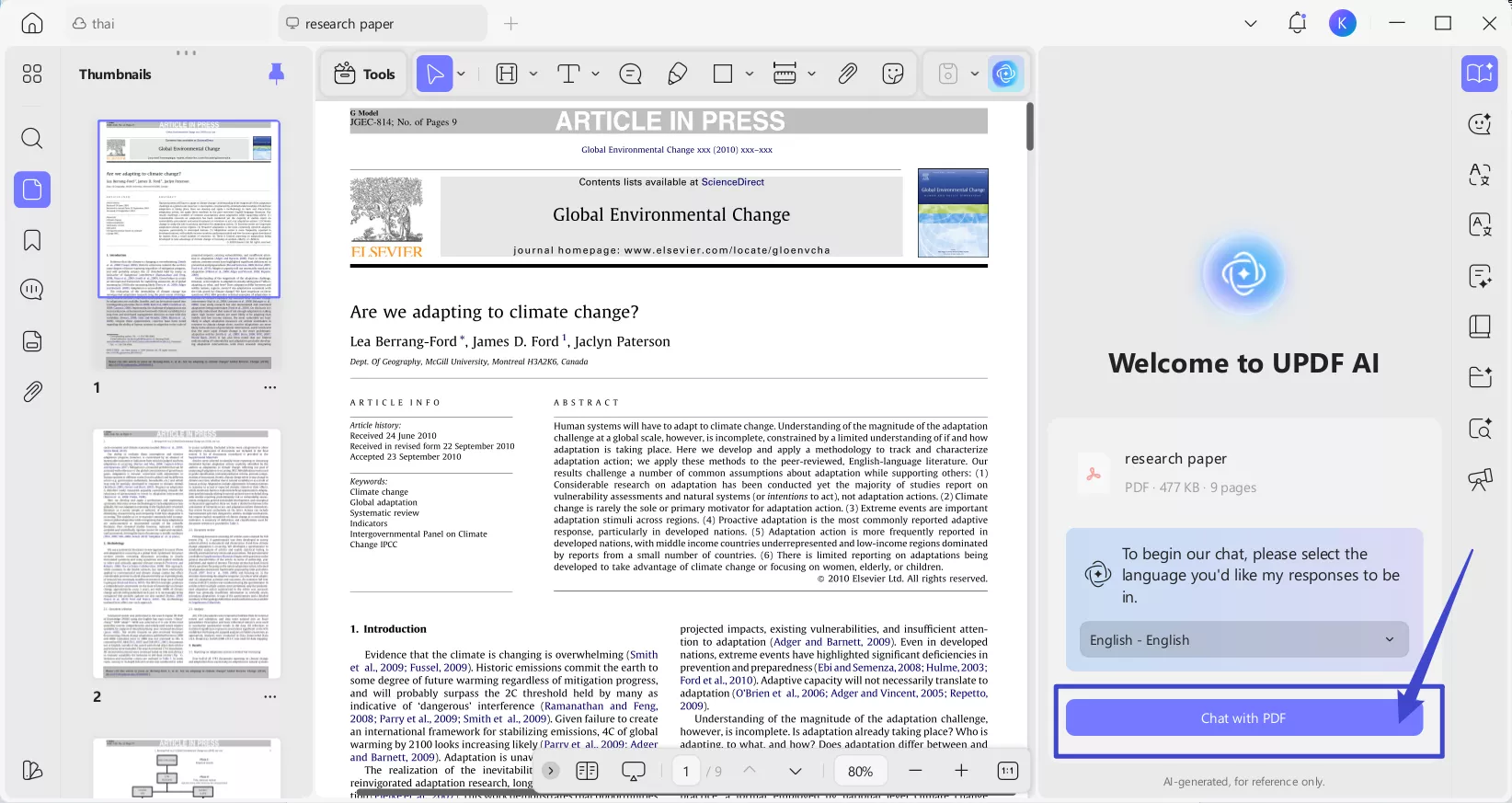This screenshot has height=803, width=1512.
Task: Zoom in with the plus button
Action: [x=961, y=771]
